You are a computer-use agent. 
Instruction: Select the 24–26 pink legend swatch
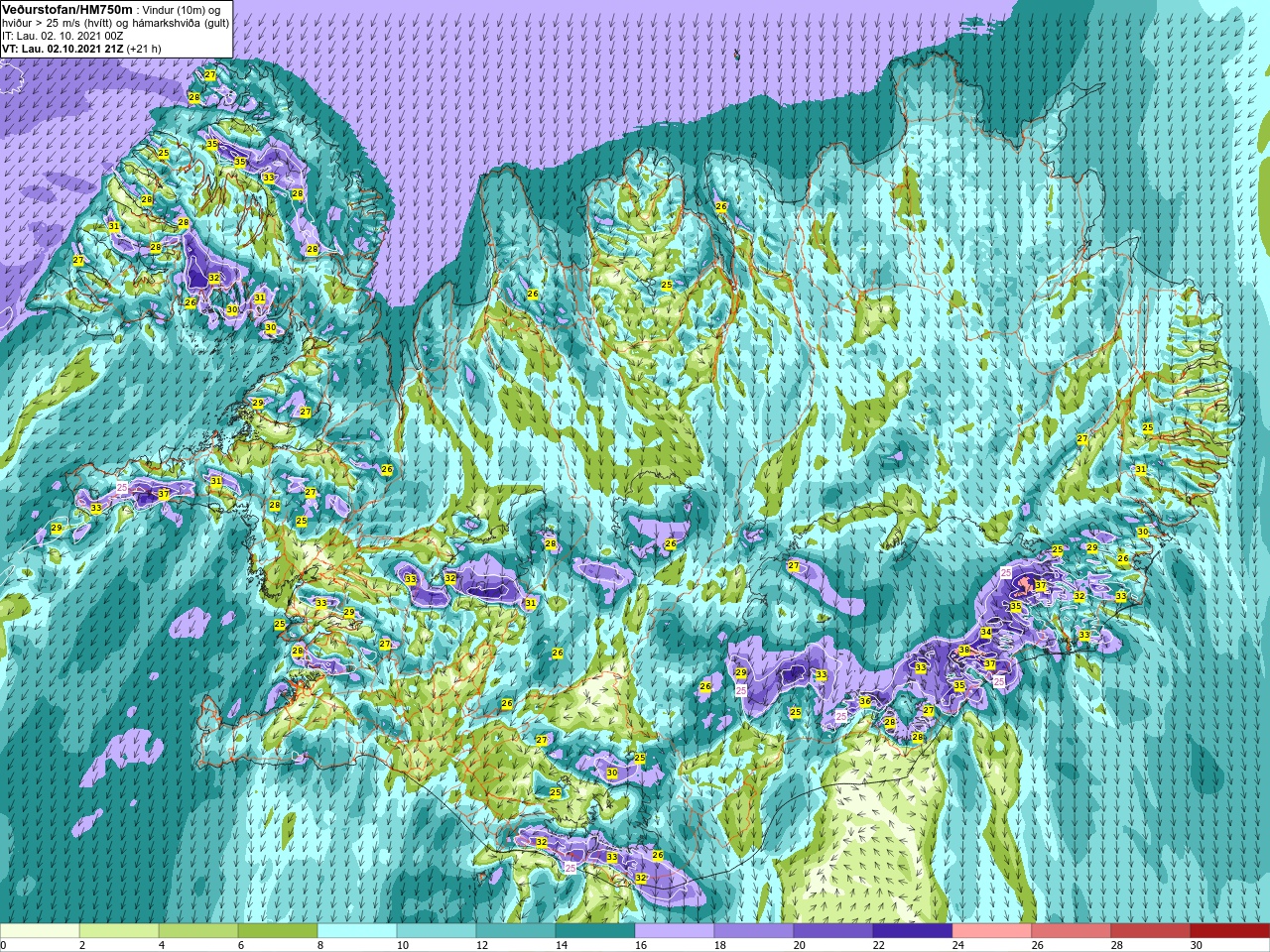point(992,932)
